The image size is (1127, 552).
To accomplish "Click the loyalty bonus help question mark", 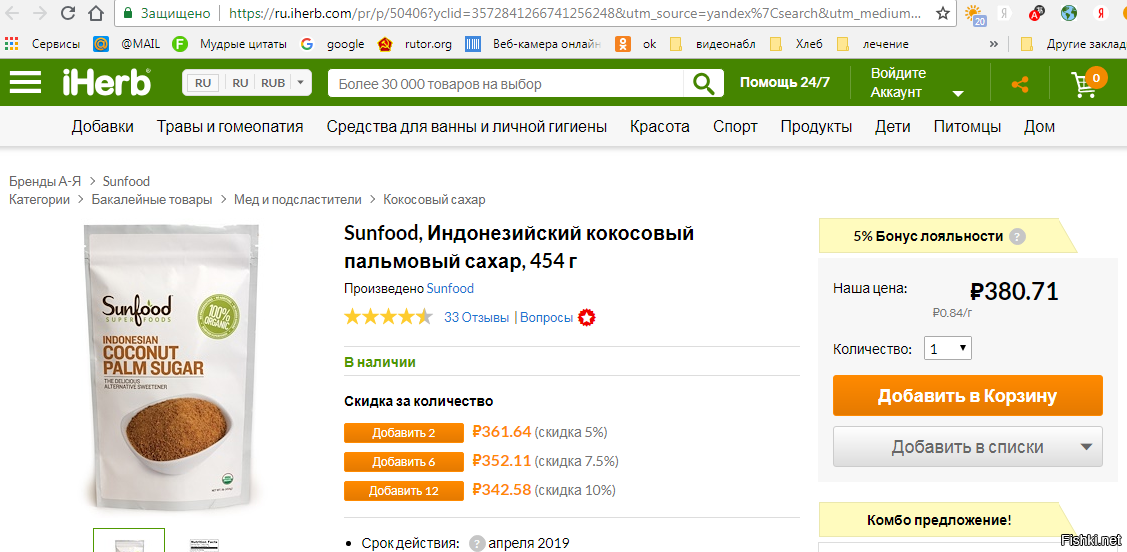I will click(x=1017, y=237).
